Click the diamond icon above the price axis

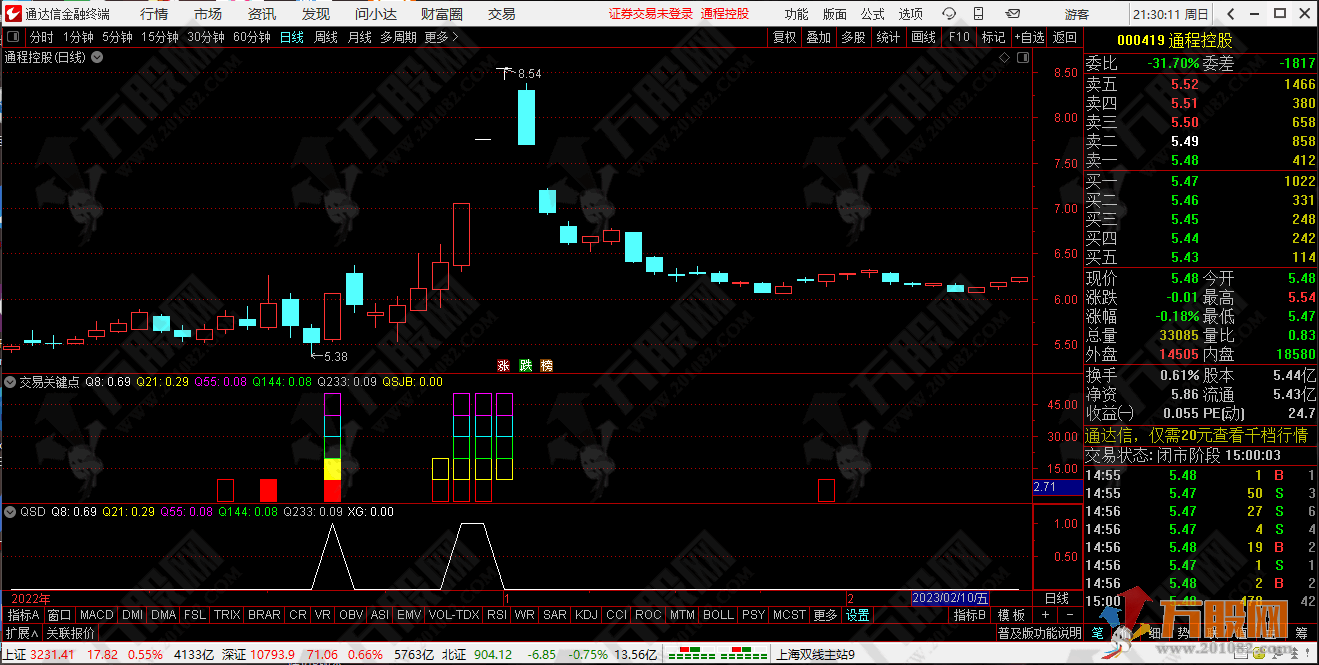point(1004,57)
